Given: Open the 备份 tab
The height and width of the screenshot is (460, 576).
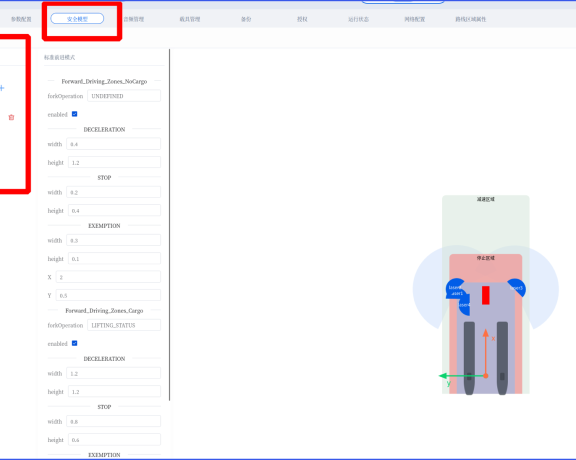Looking at the screenshot, I should 246,19.
